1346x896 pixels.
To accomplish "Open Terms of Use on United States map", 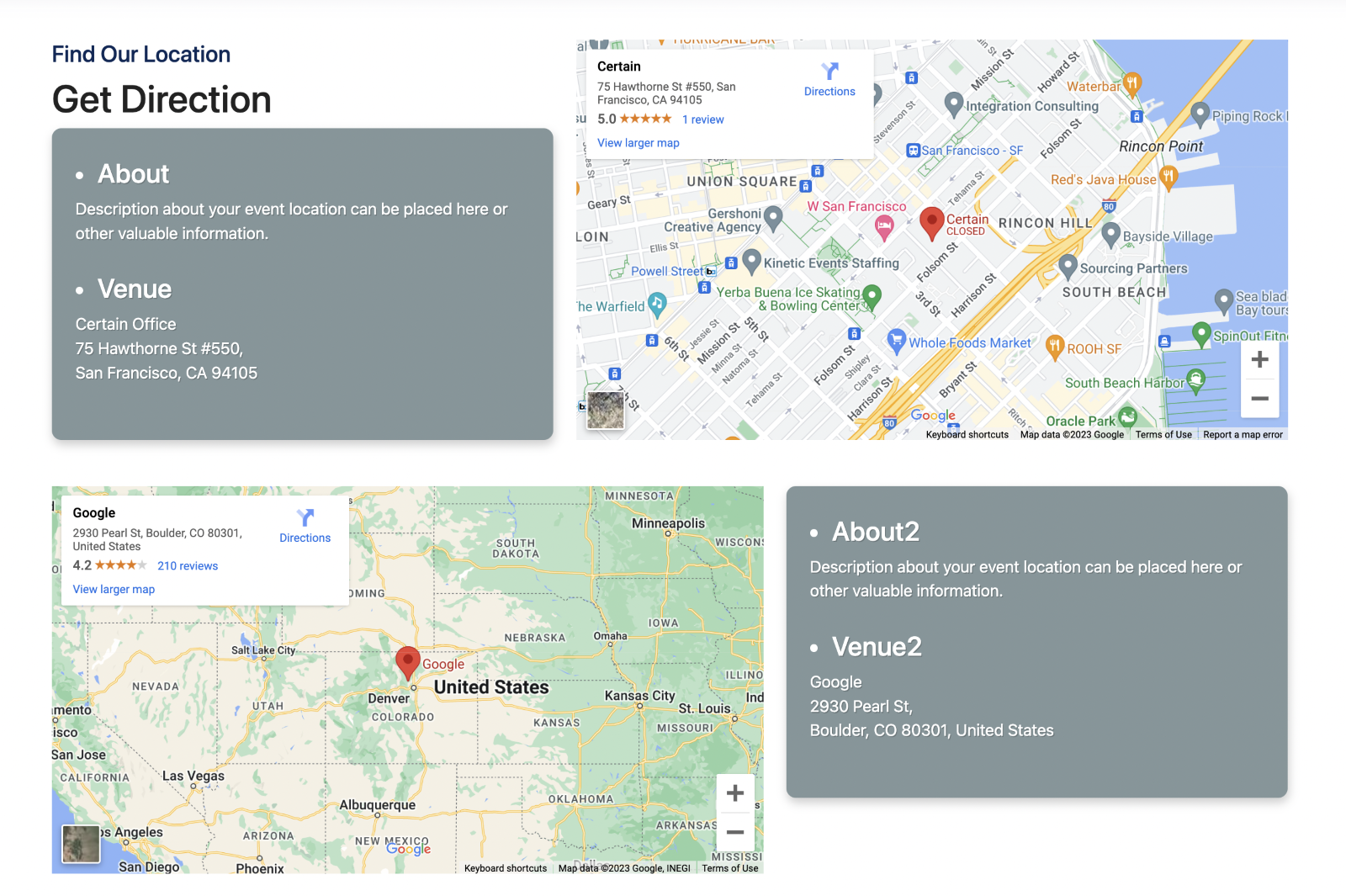I will pyautogui.click(x=730, y=868).
